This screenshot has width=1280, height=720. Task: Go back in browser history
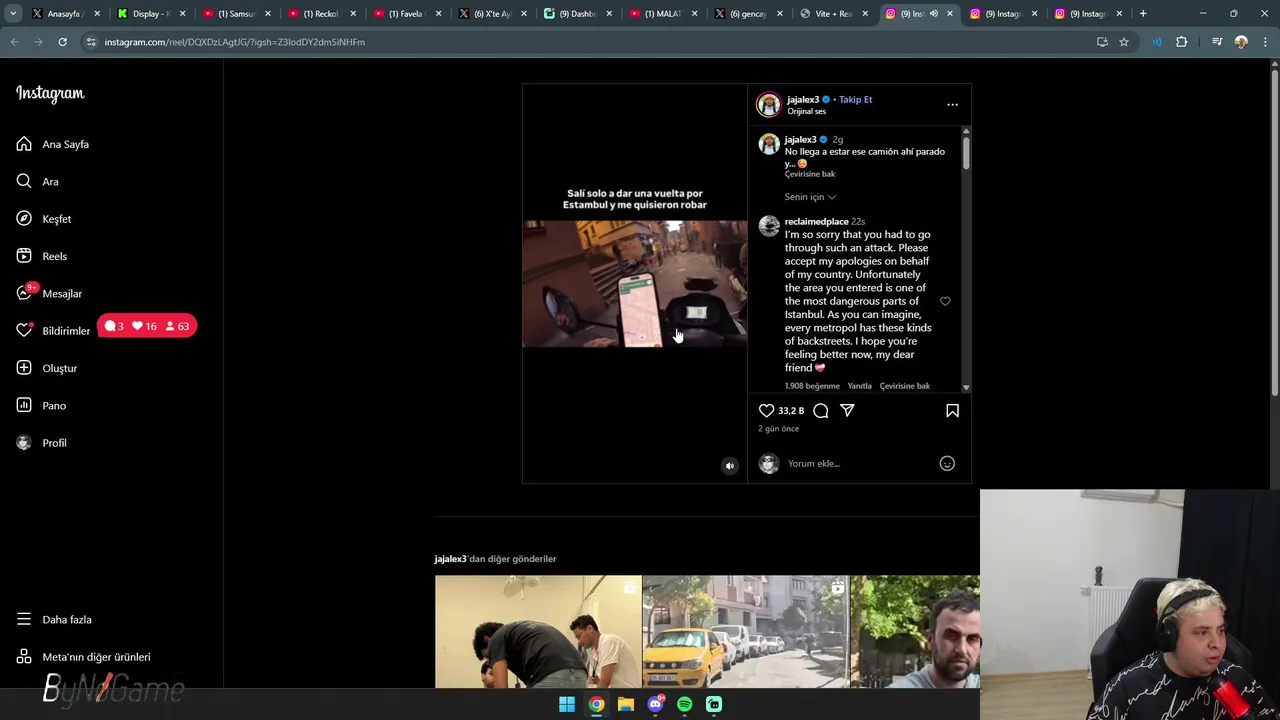[x=14, y=42]
